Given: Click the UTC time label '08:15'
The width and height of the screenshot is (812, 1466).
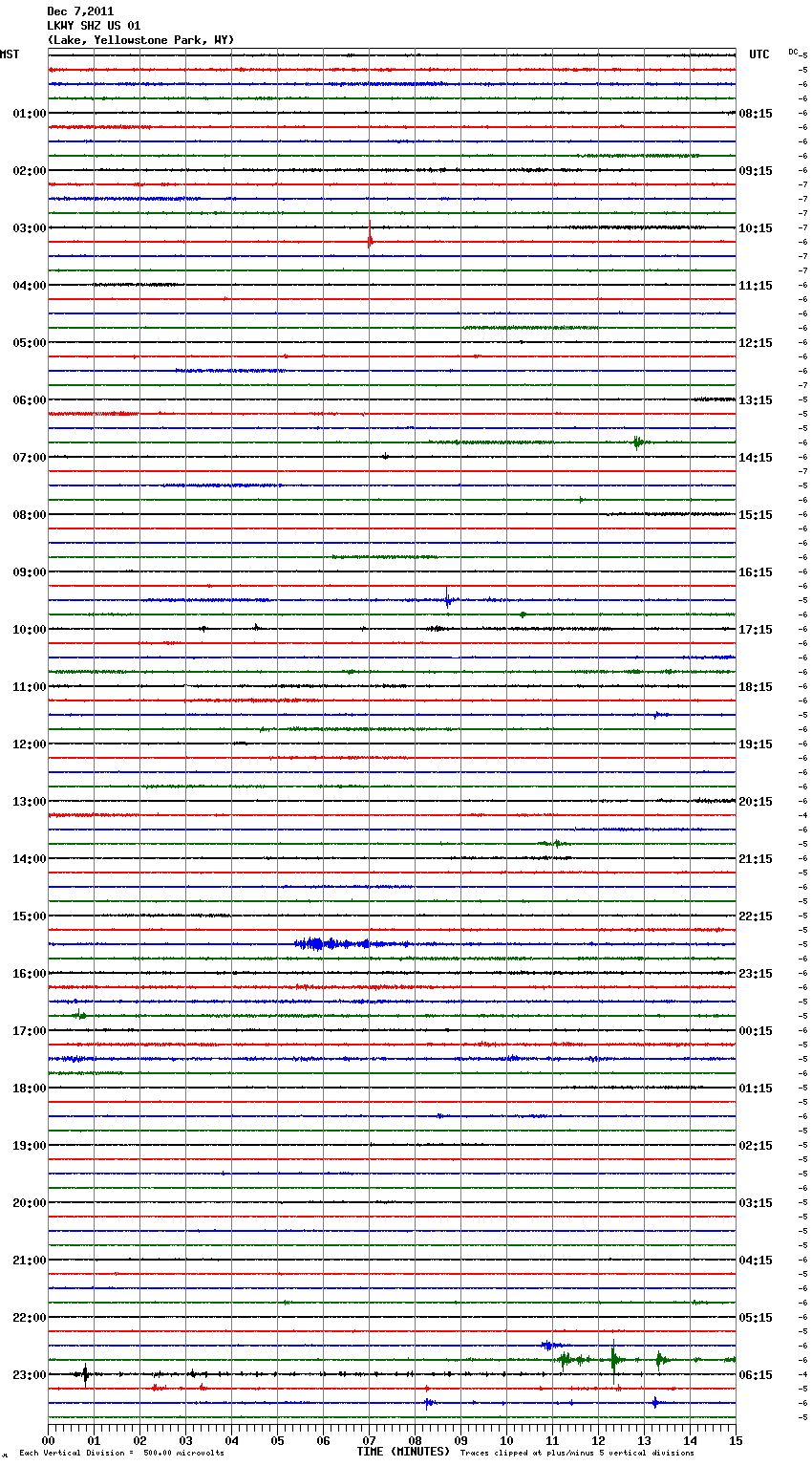Looking at the screenshot, I should click(x=756, y=114).
